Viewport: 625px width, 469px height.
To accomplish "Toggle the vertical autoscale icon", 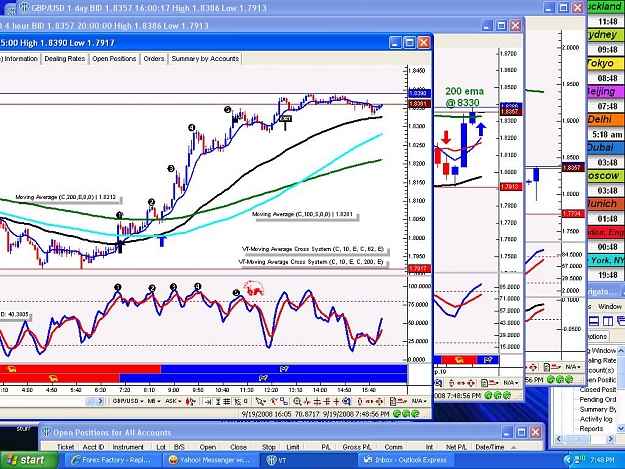I will pyautogui.click(x=218, y=402).
